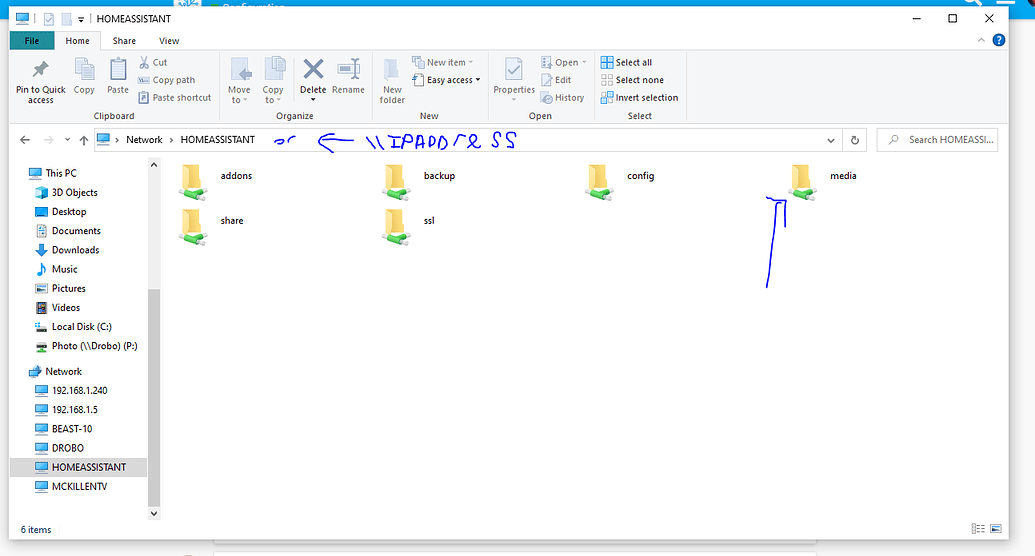
Task: Select Desktop in sidebar
Action: point(61,211)
